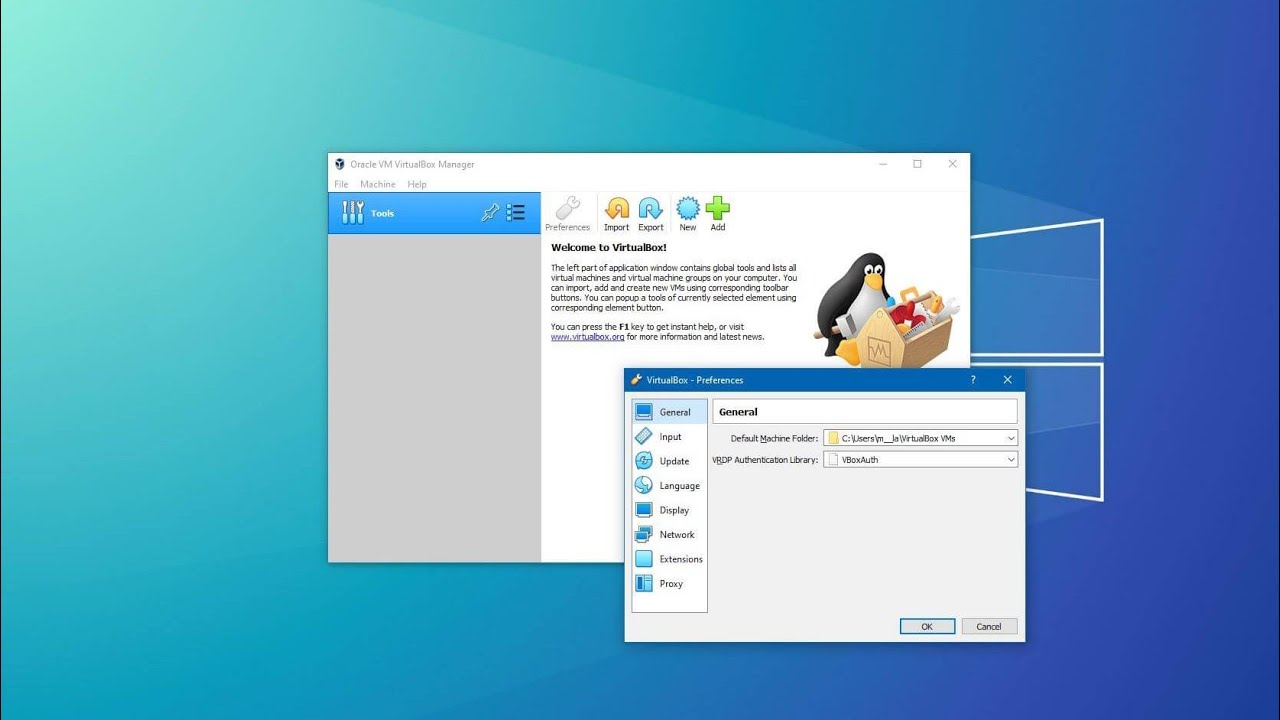The image size is (1280, 720).
Task: Click OK in Preferences dialog
Action: pos(927,626)
